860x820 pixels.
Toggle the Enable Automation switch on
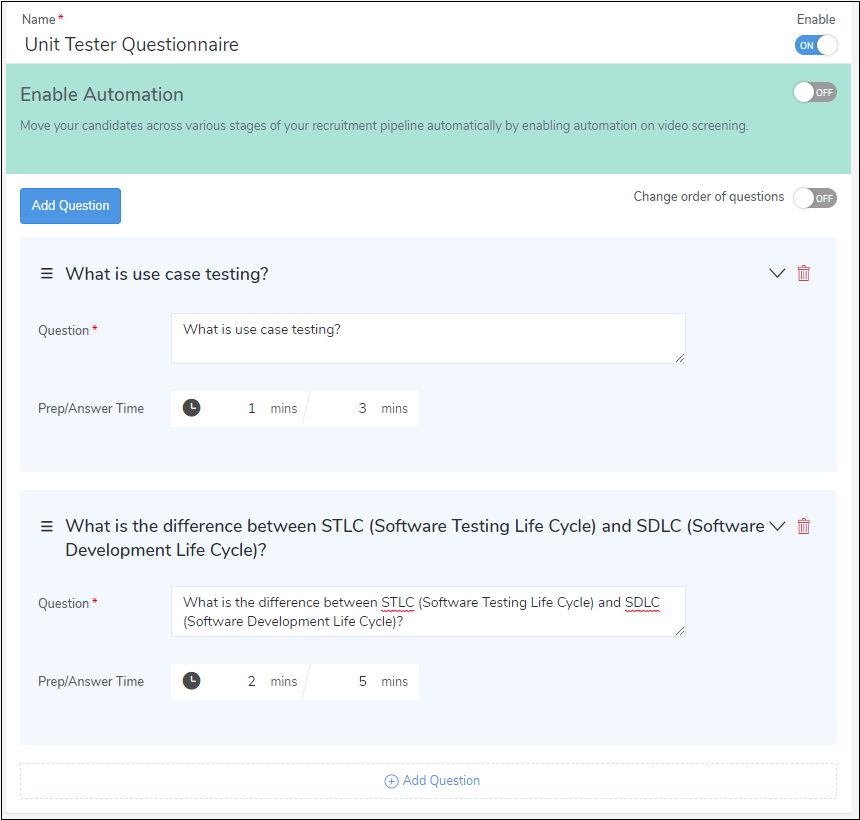(814, 92)
